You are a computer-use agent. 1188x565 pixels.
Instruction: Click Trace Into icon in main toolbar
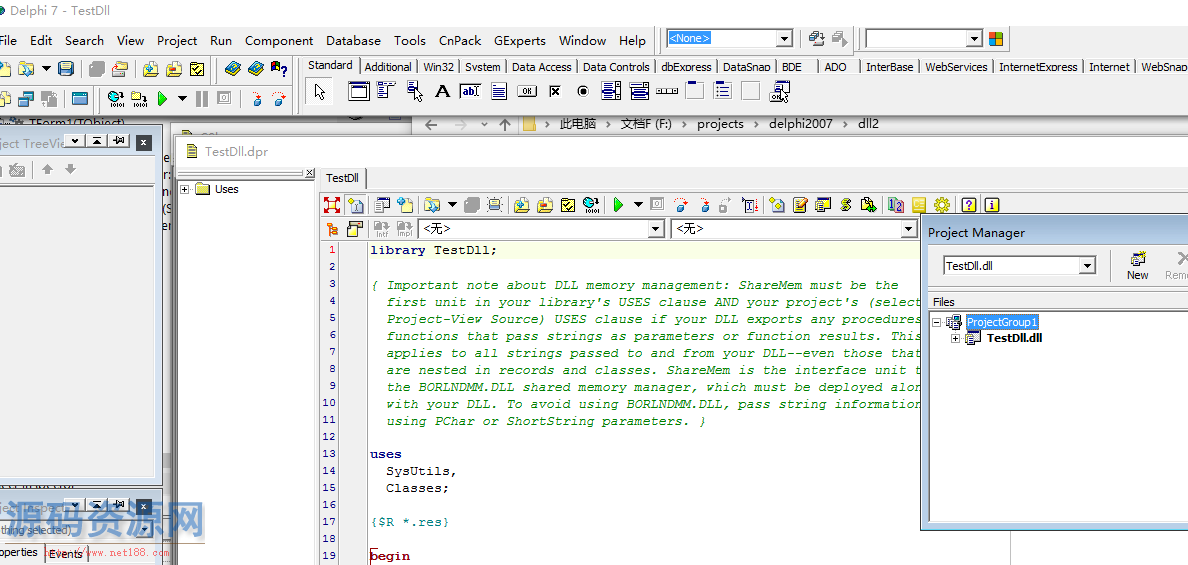coord(257,98)
